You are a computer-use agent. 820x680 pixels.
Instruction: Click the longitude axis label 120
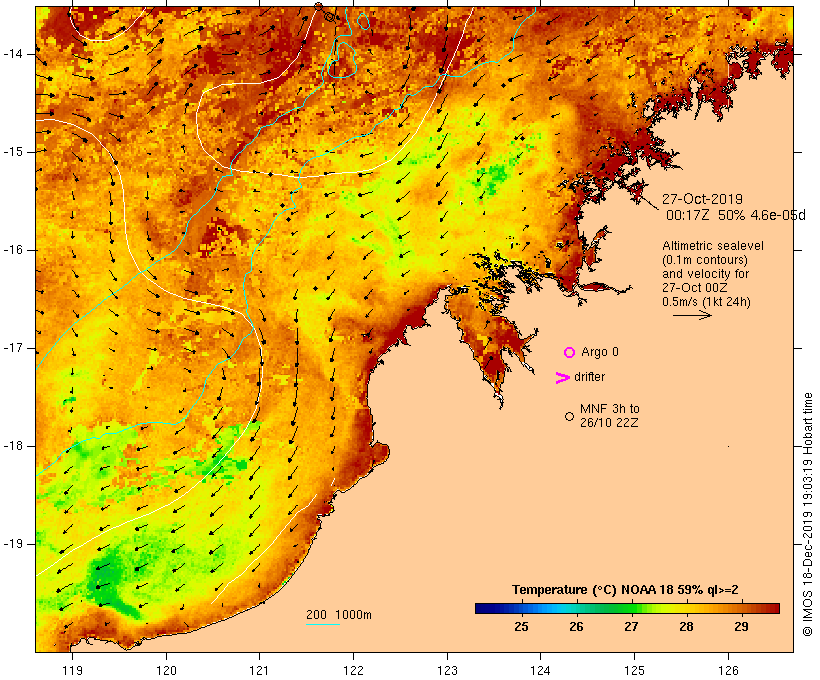[x=166, y=670]
